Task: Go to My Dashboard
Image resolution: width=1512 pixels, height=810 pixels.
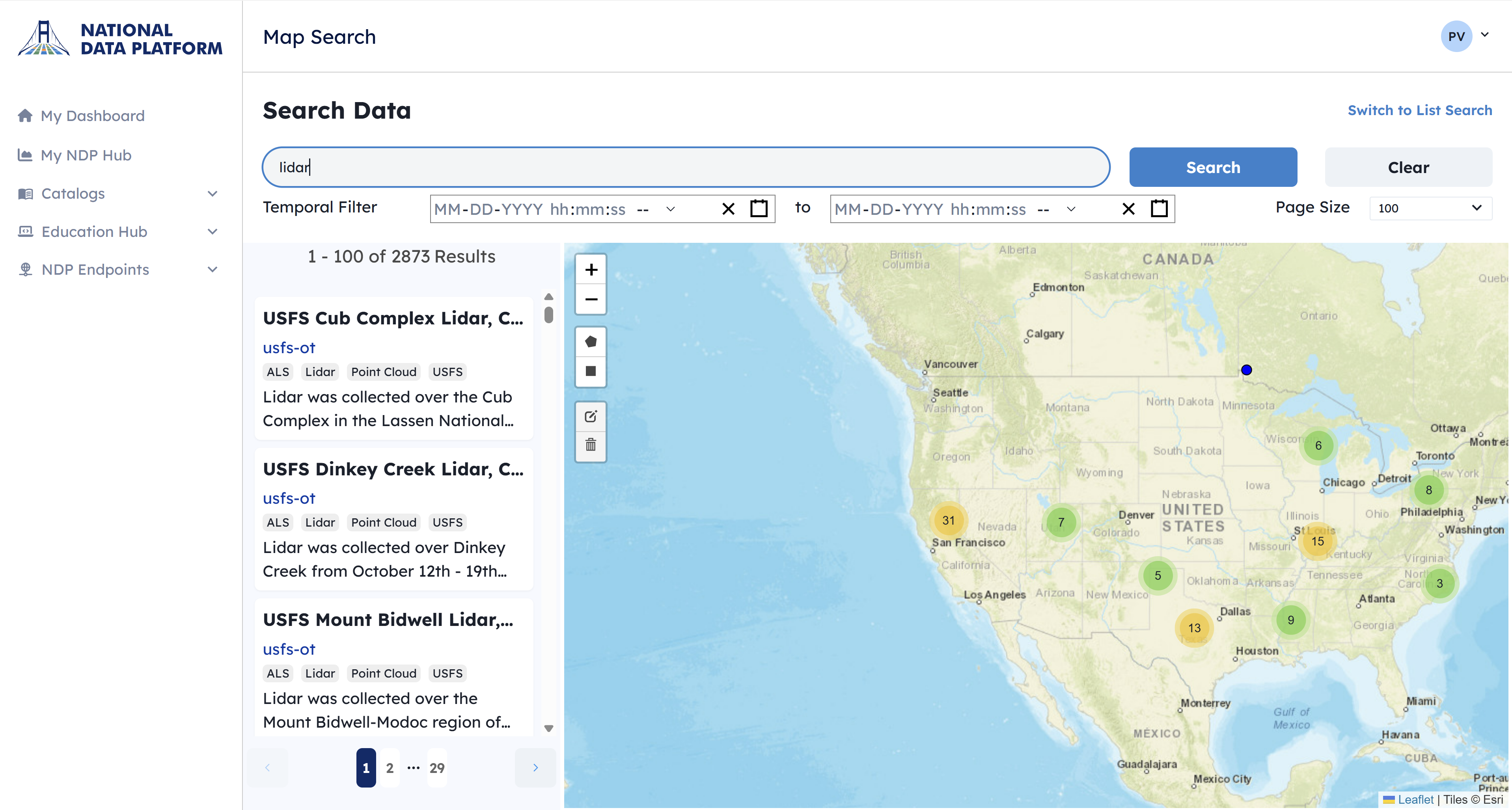Action: coord(92,115)
